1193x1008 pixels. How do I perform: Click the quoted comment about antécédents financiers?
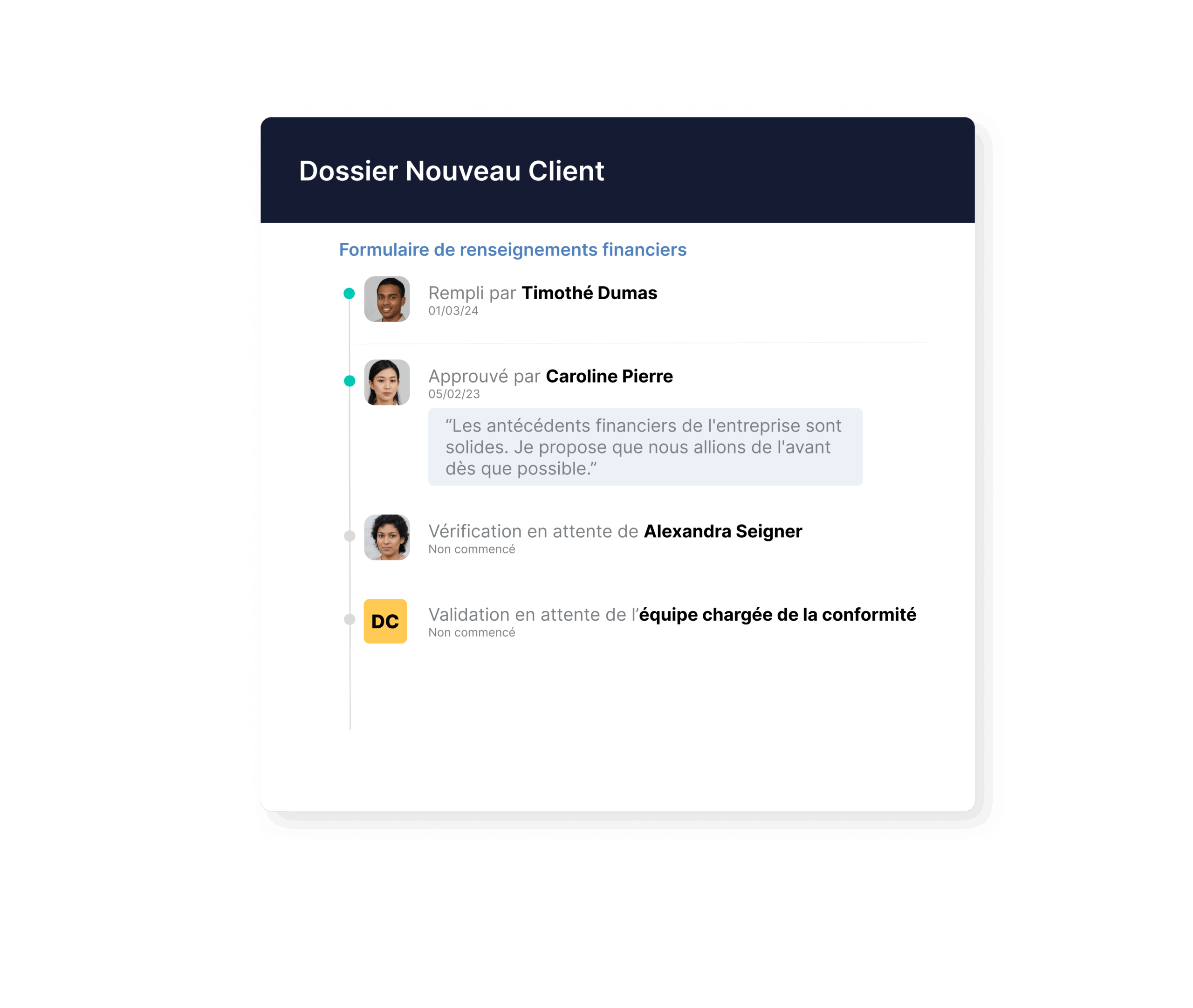(644, 447)
